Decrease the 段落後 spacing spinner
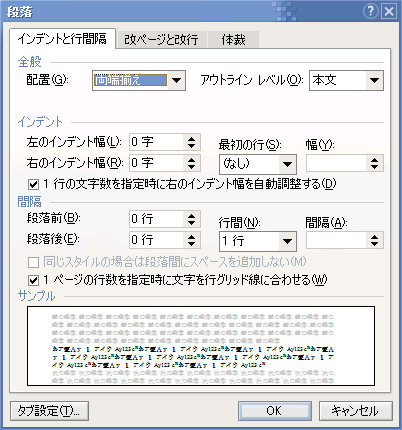Screen dimensions: 402x430 [x=191, y=244]
